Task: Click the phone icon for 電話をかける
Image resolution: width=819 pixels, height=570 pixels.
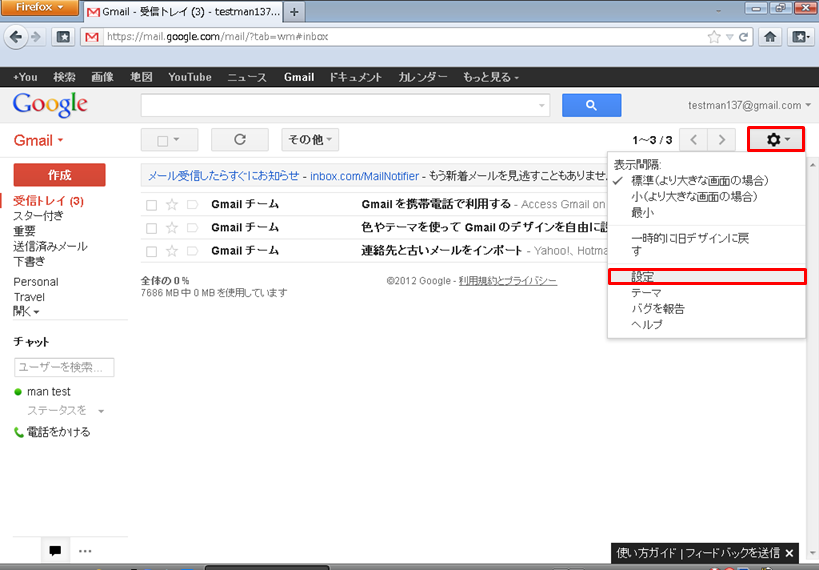Action: (x=18, y=432)
